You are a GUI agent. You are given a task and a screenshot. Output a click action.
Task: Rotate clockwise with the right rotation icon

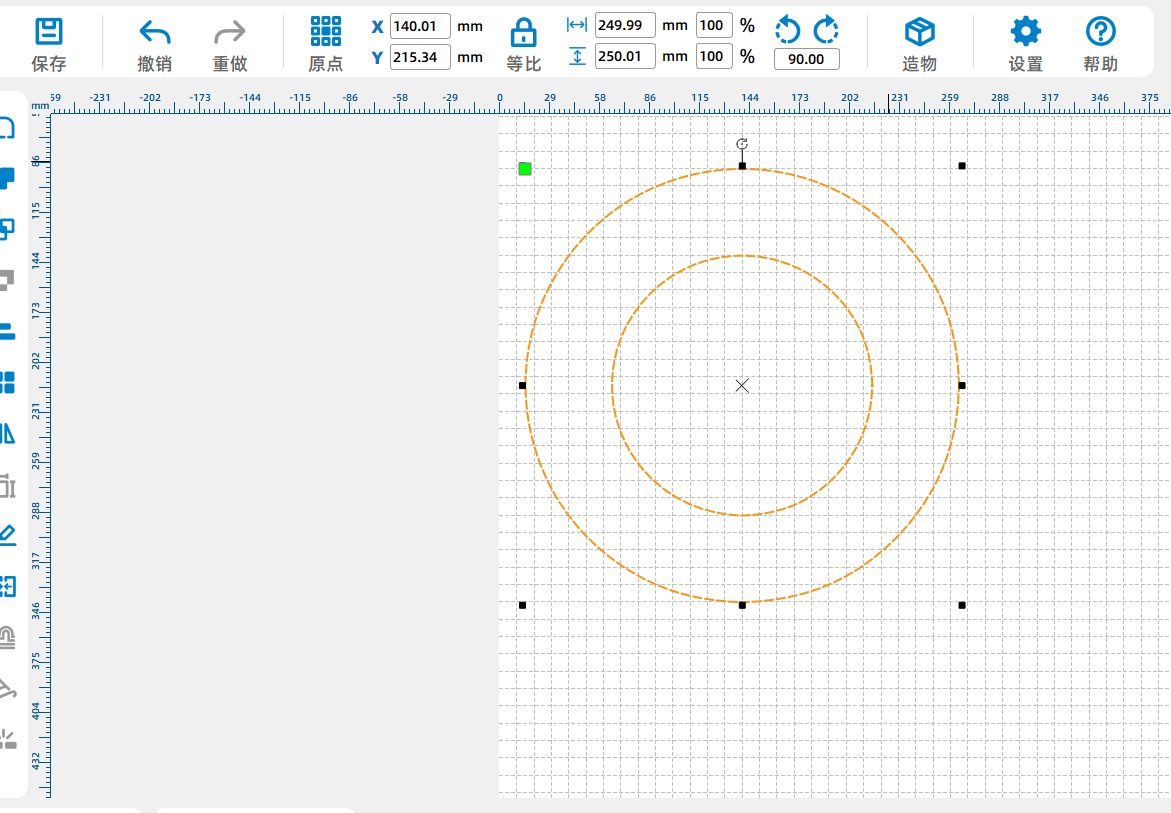tap(826, 30)
